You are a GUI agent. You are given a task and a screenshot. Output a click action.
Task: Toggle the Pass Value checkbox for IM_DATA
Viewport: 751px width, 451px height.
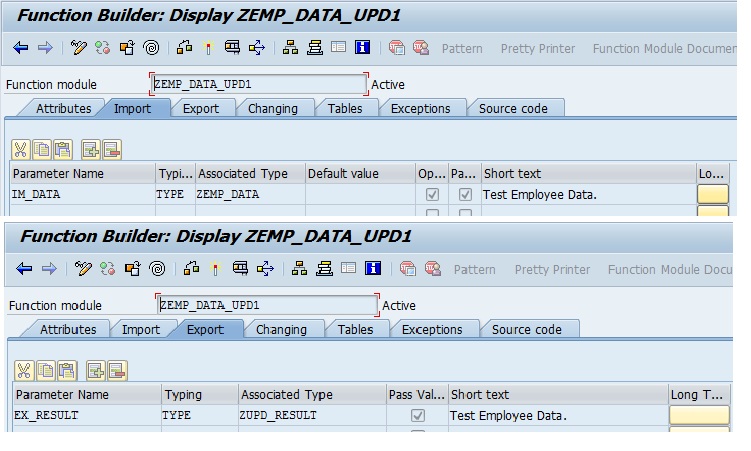point(465,195)
